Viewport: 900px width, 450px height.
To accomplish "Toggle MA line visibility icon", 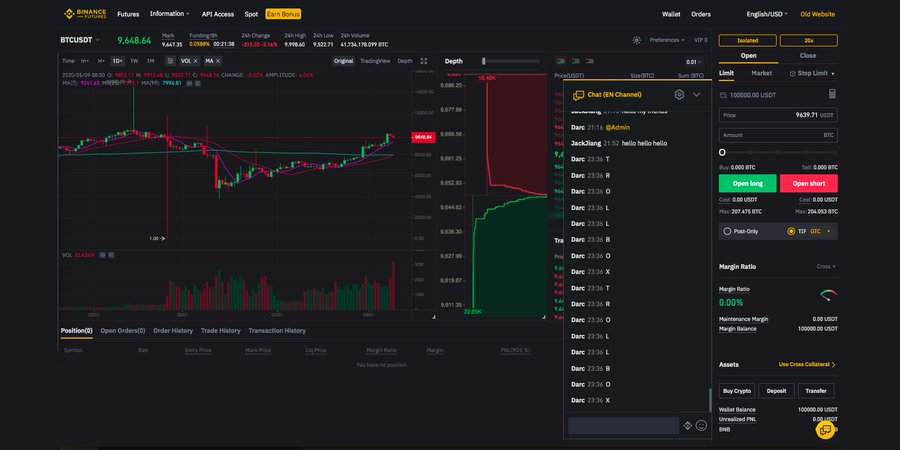I will (x=189, y=83).
